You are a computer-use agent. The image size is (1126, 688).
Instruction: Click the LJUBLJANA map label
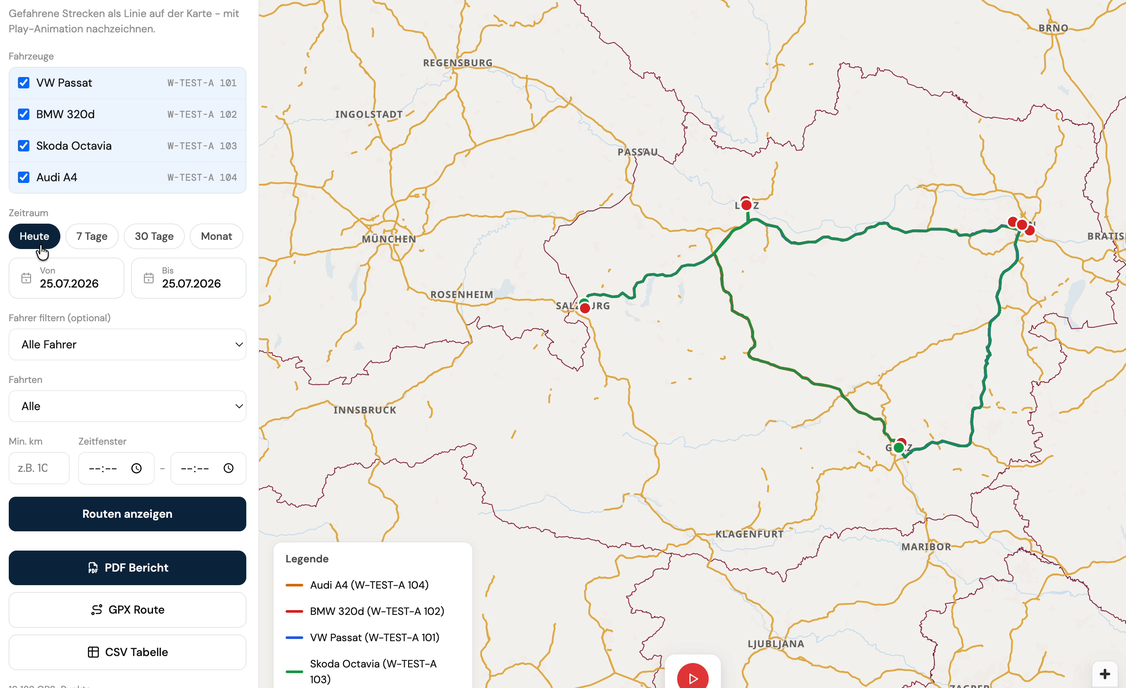coord(776,644)
